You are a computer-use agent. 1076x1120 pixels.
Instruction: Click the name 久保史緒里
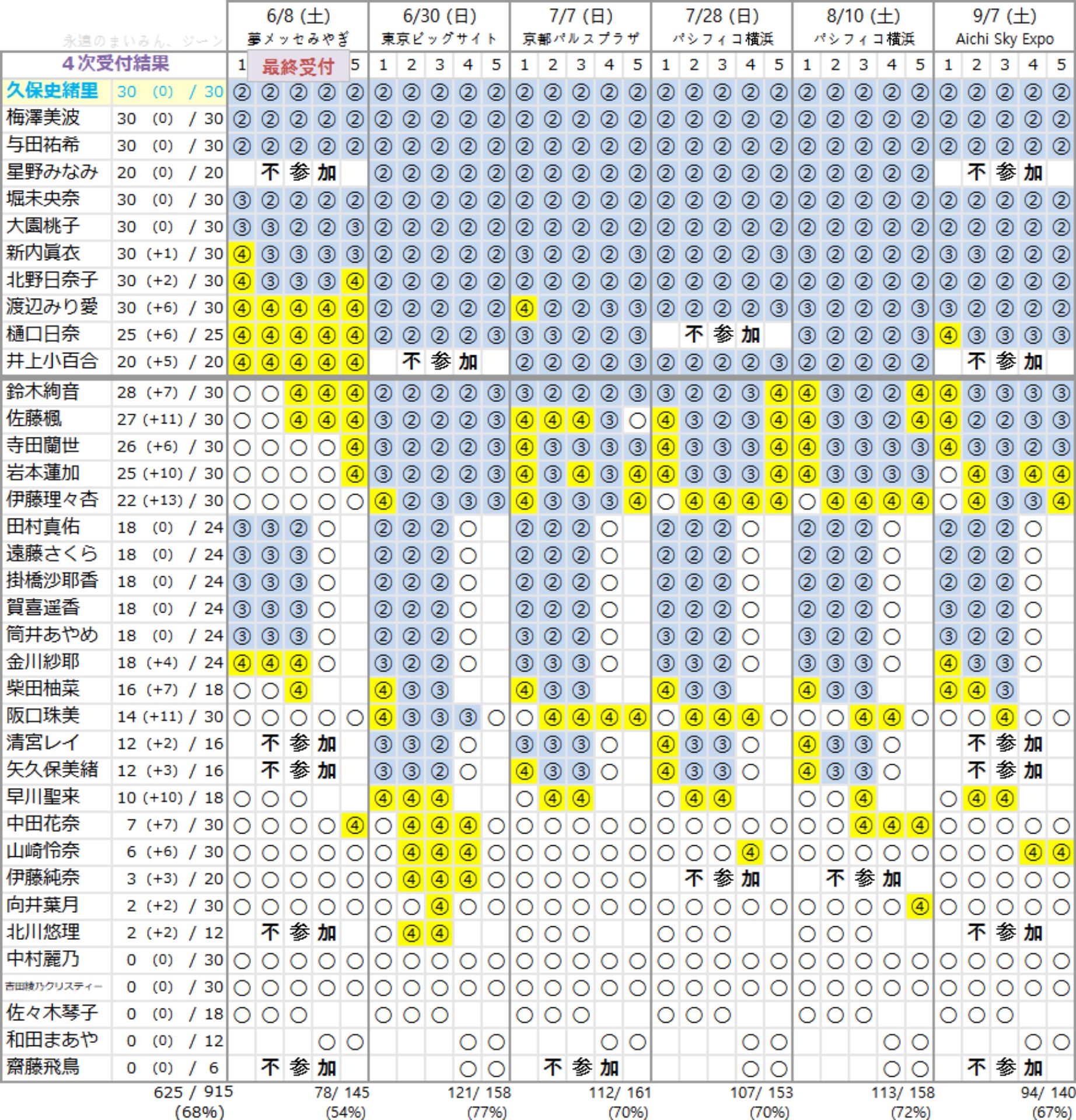53,91
